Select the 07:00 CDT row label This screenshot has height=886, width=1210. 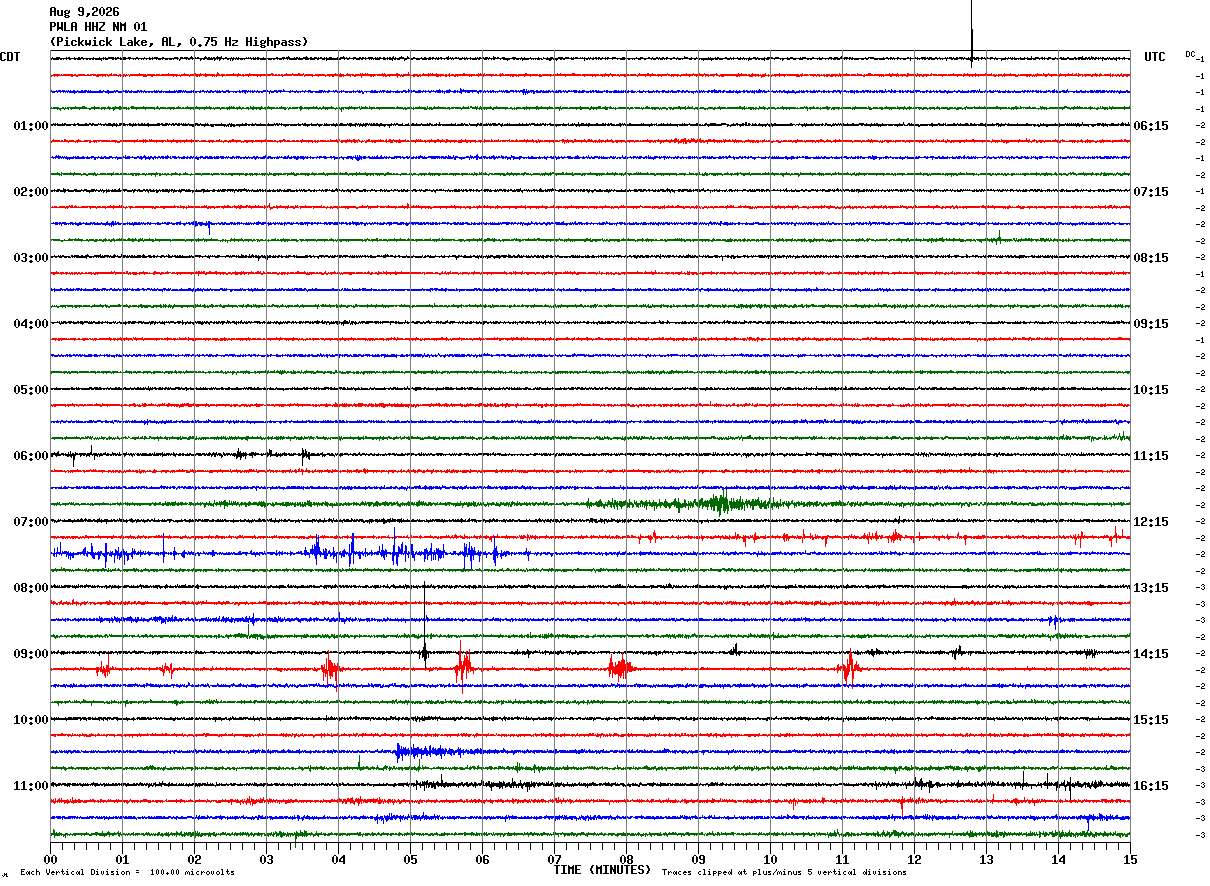click(x=31, y=522)
